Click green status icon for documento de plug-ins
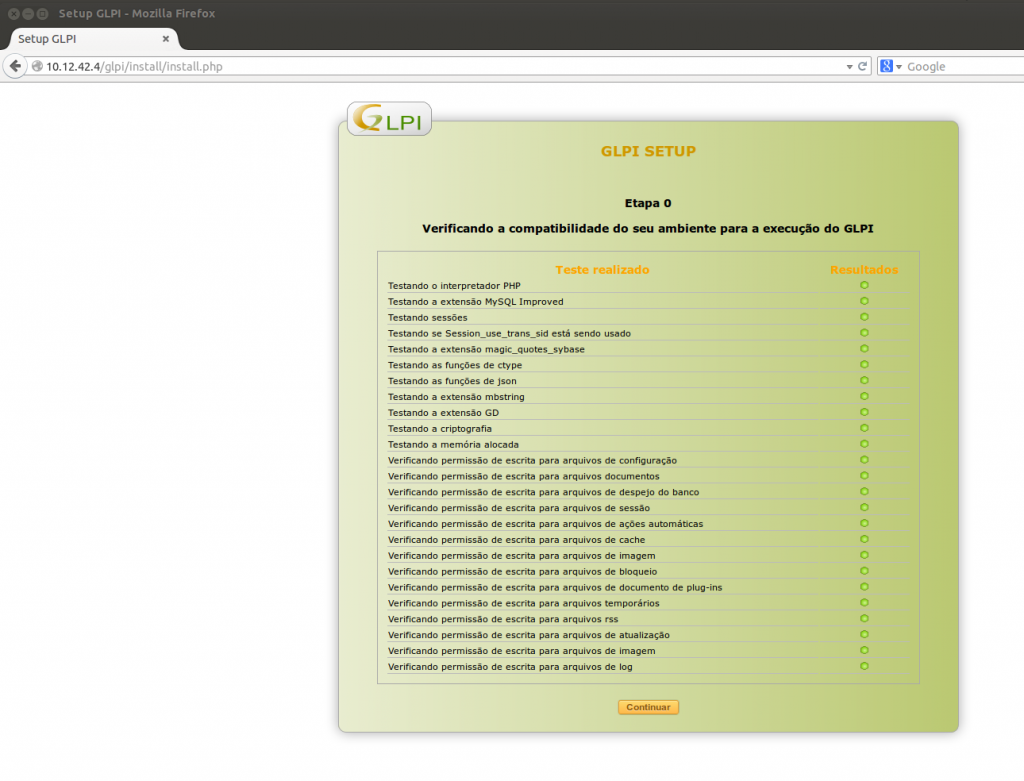The height and width of the screenshot is (781, 1024). tap(864, 587)
